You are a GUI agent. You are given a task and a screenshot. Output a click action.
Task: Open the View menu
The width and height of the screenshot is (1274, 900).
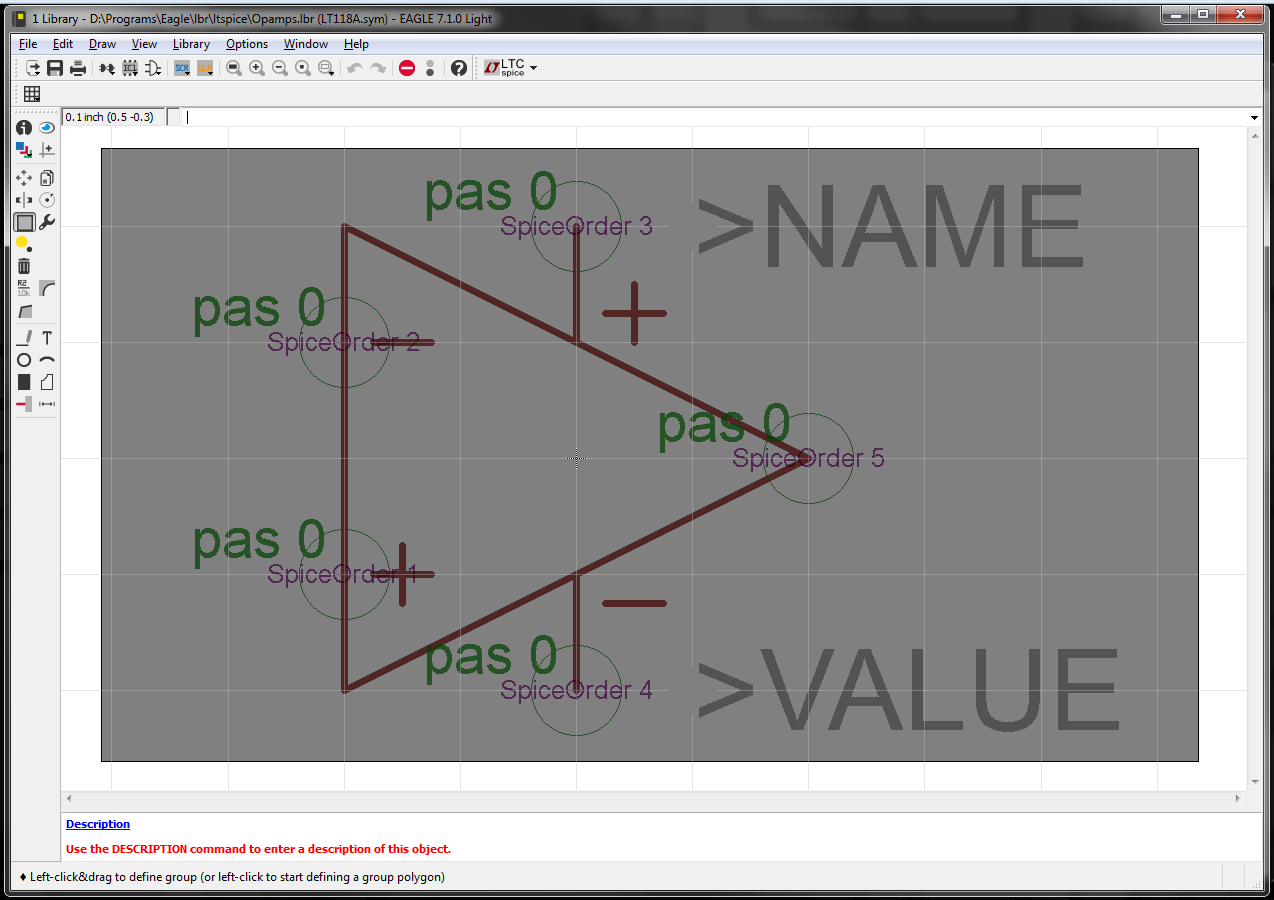tap(144, 44)
